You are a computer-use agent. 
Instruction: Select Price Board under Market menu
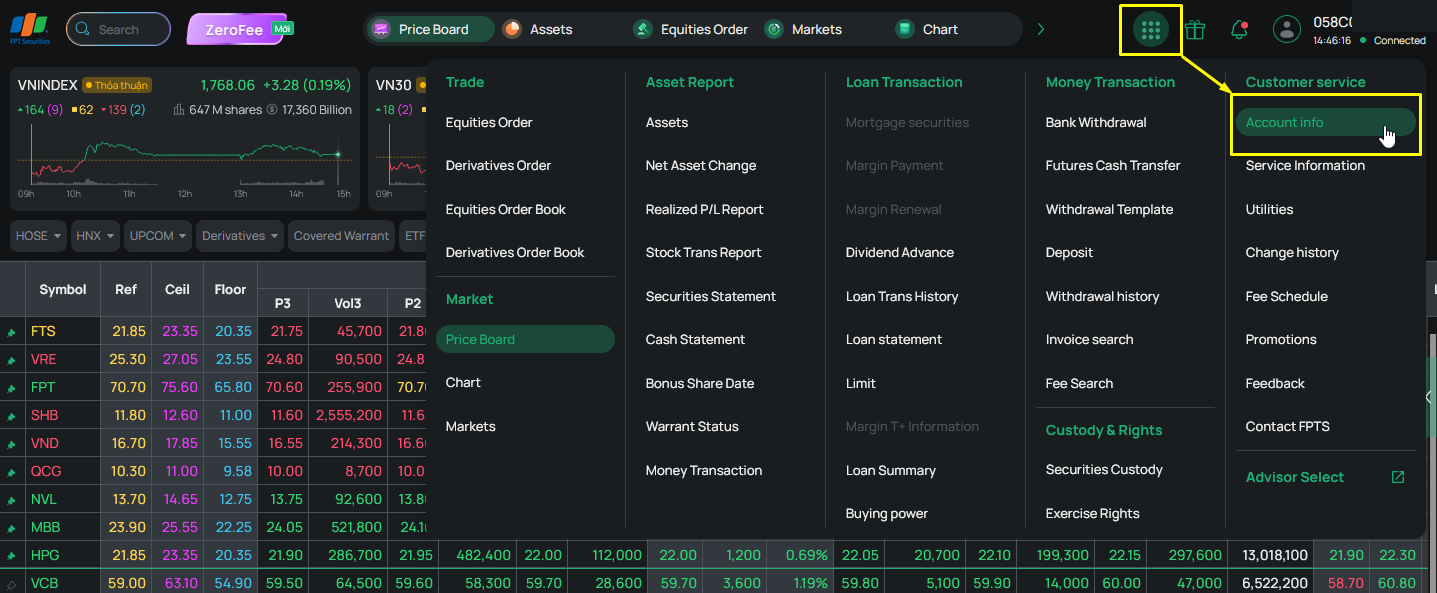(525, 340)
